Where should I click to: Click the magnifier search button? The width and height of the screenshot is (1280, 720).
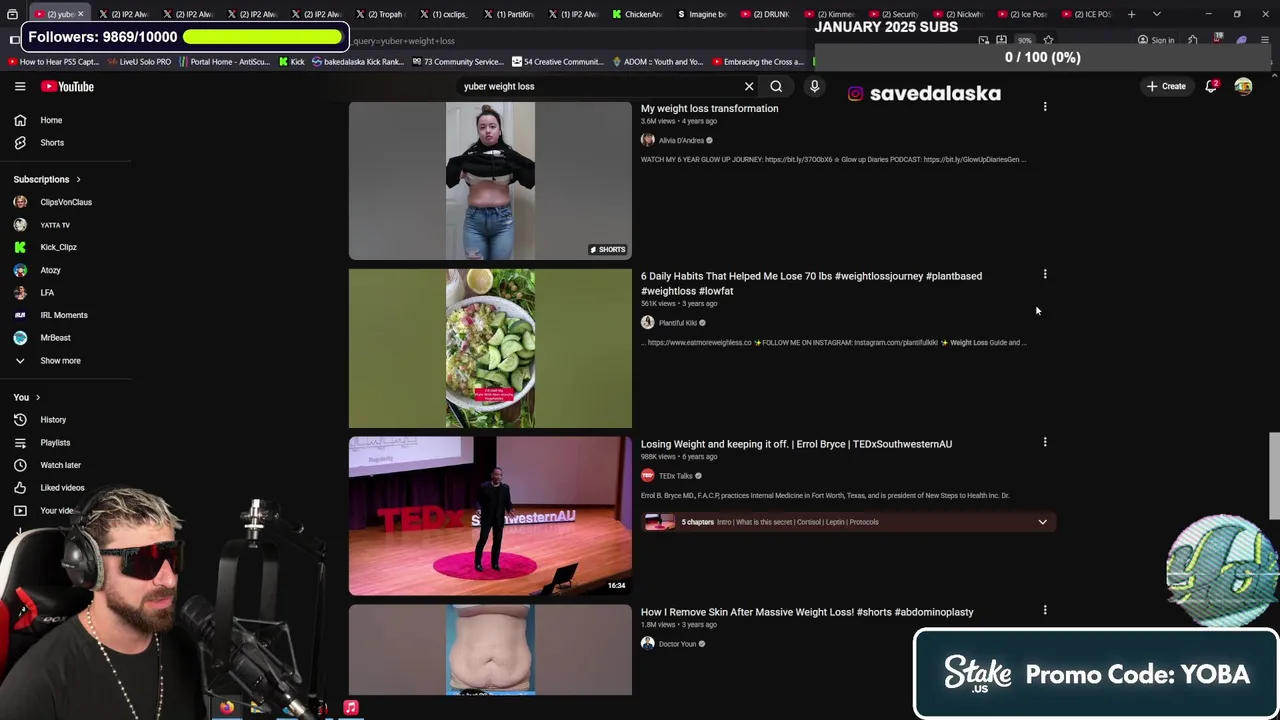(x=776, y=86)
